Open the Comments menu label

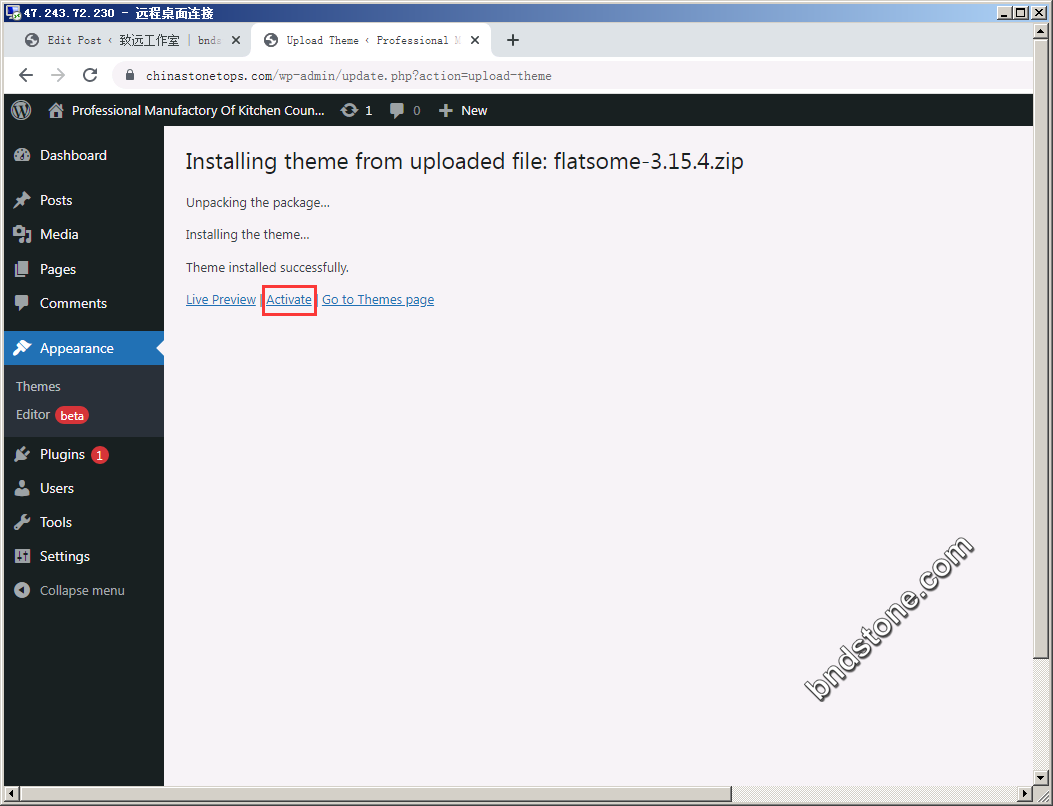click(73, 304)
